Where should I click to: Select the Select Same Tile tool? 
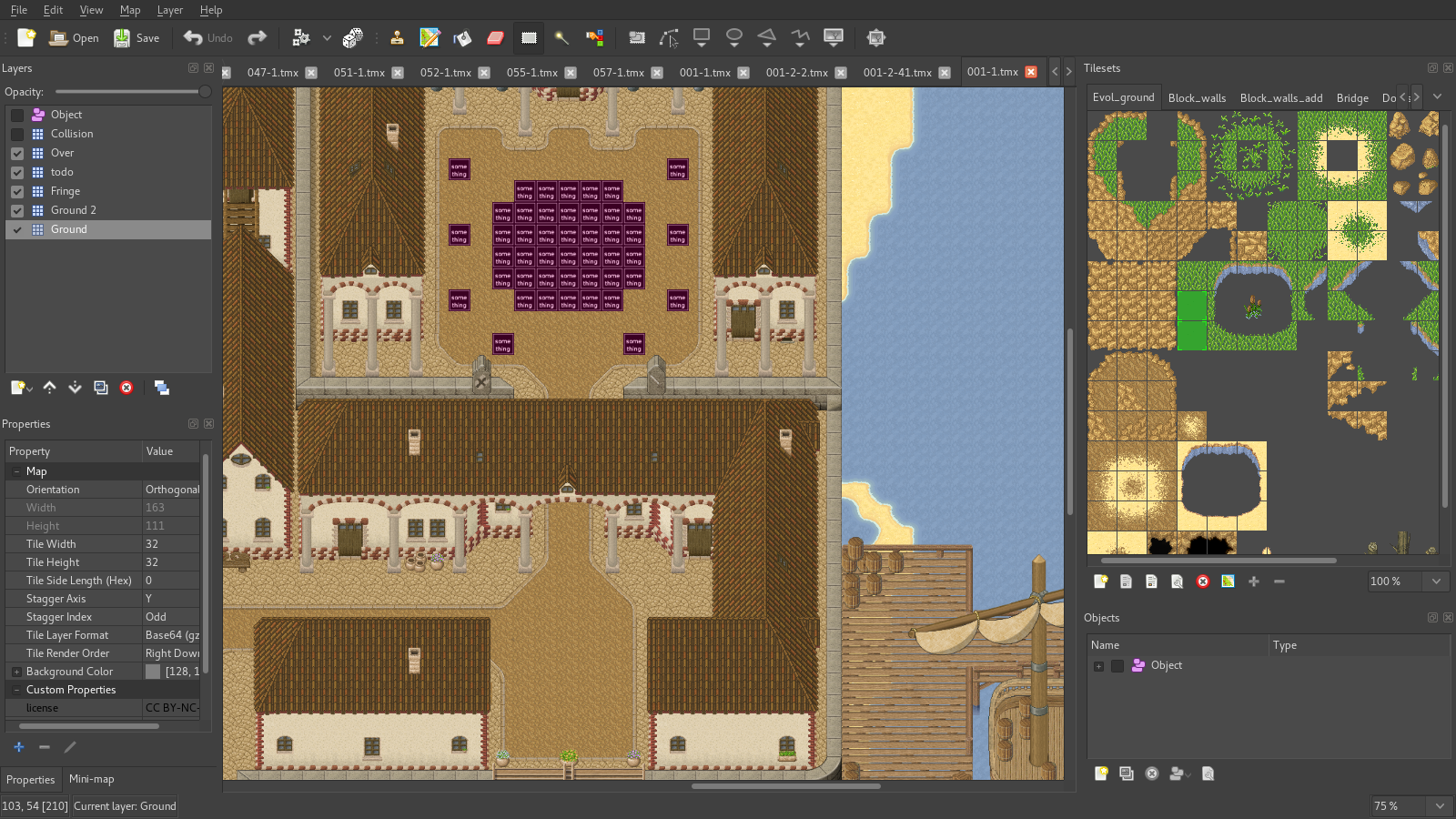[x=595, y=37]
